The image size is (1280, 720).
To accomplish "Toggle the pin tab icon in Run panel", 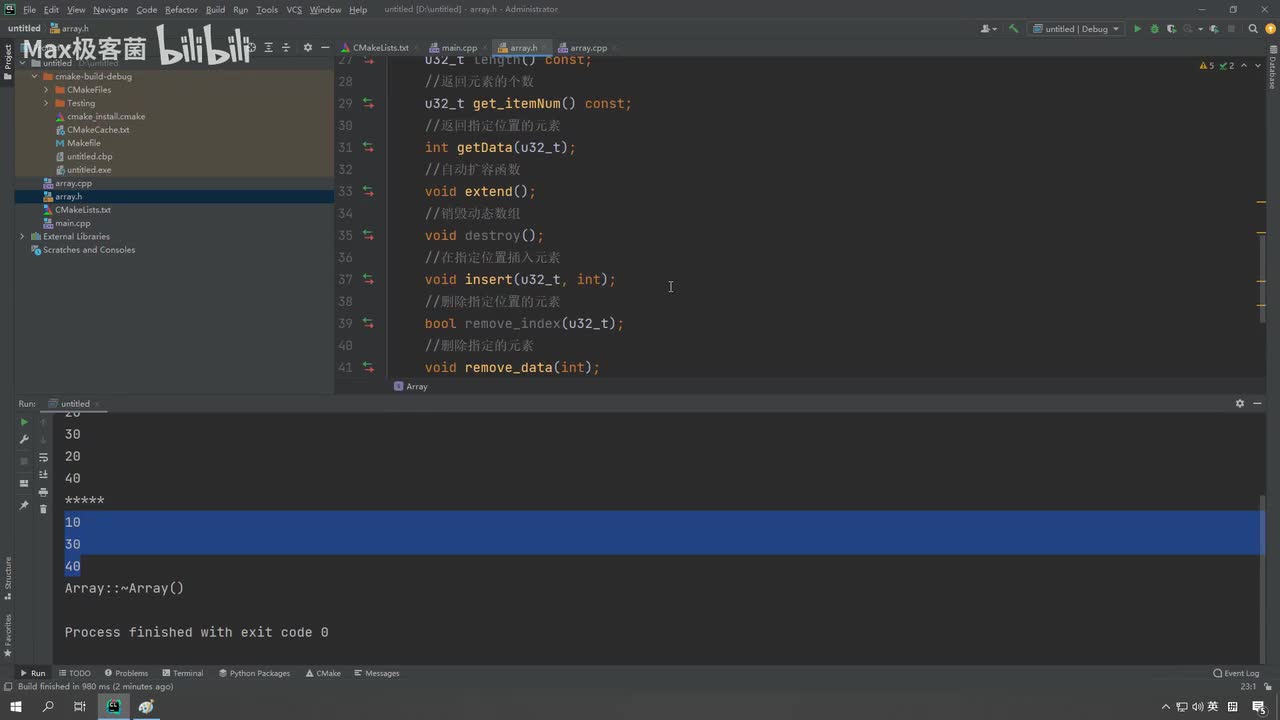I will [x=24, y=505].
